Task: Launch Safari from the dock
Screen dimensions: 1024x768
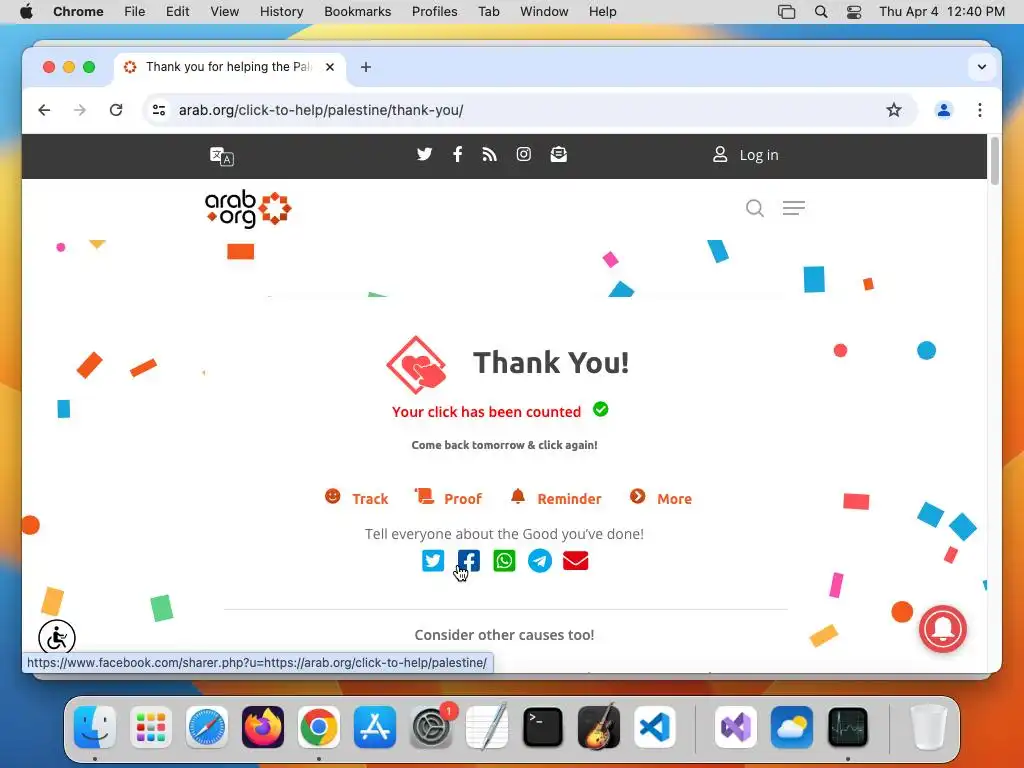Action: coord(207,726)
